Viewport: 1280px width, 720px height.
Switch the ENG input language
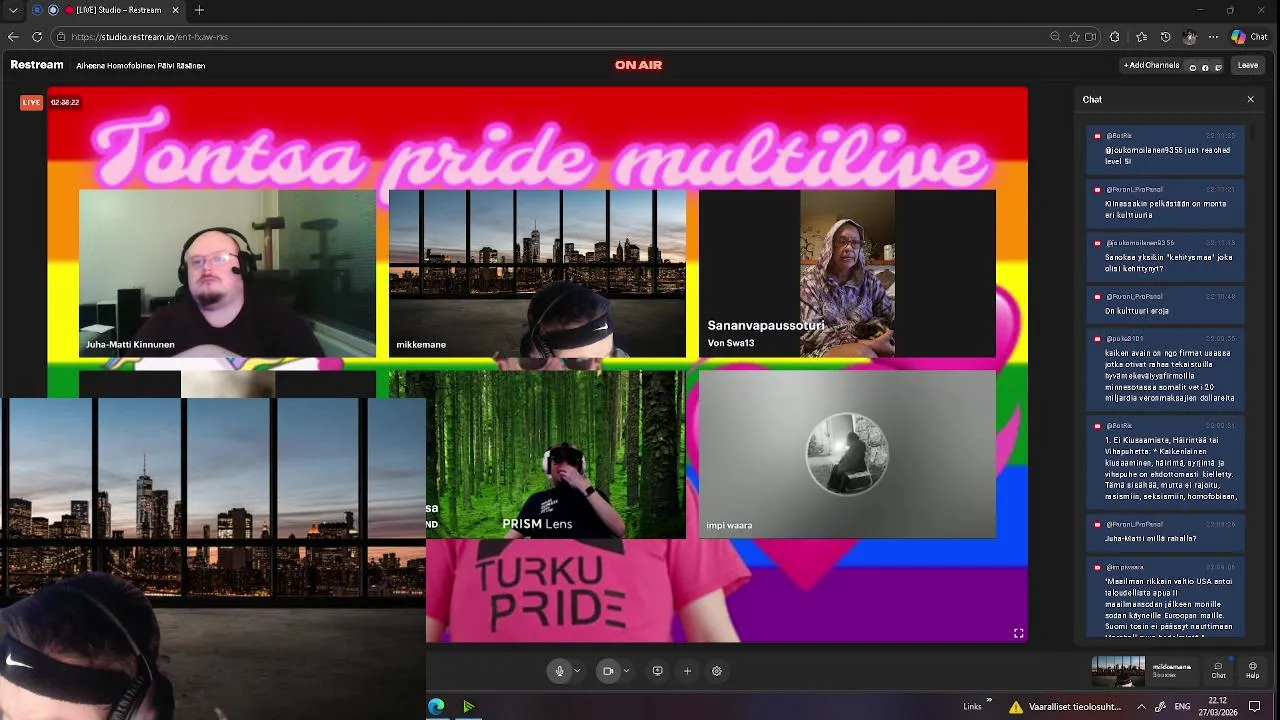point(1182,707)
